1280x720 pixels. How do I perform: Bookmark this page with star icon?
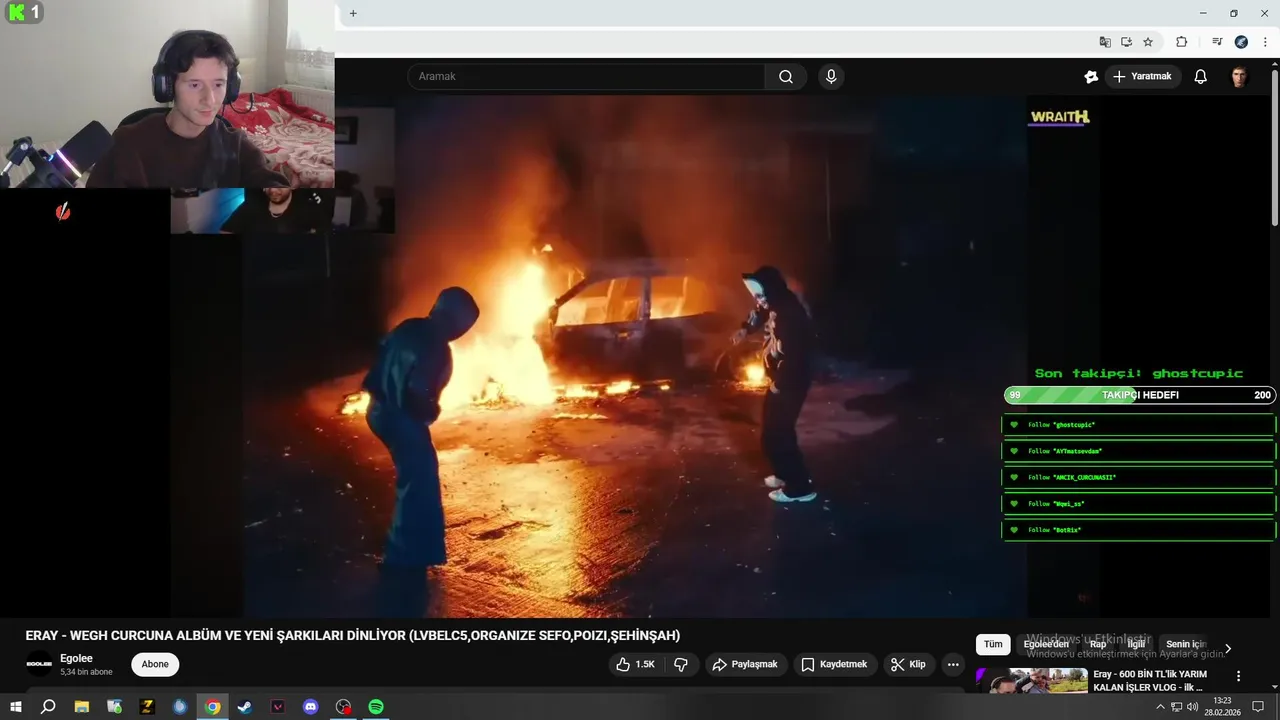[x=1148, y=42]
